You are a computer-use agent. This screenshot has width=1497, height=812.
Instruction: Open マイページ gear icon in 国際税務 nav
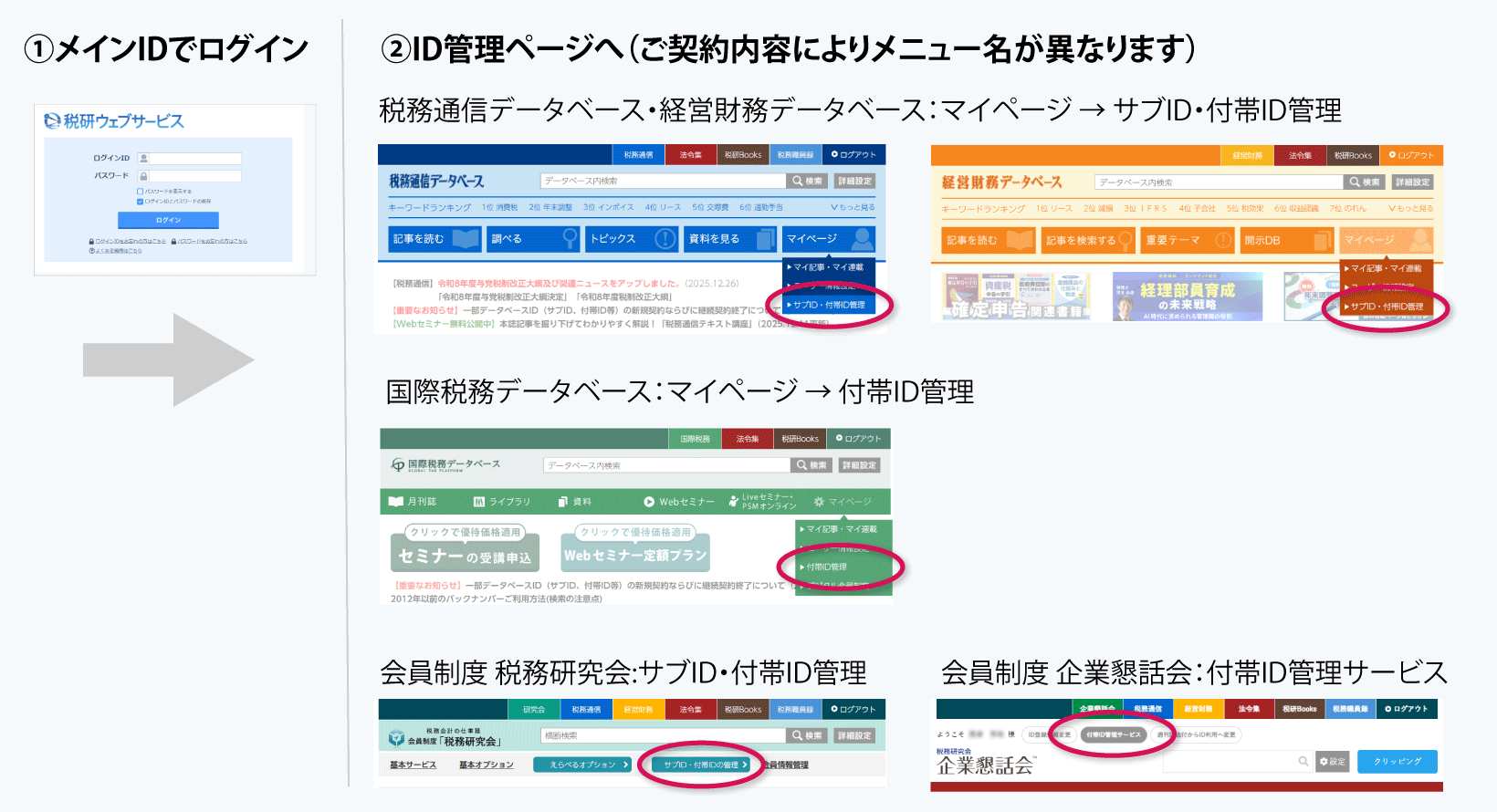[819, 502]
